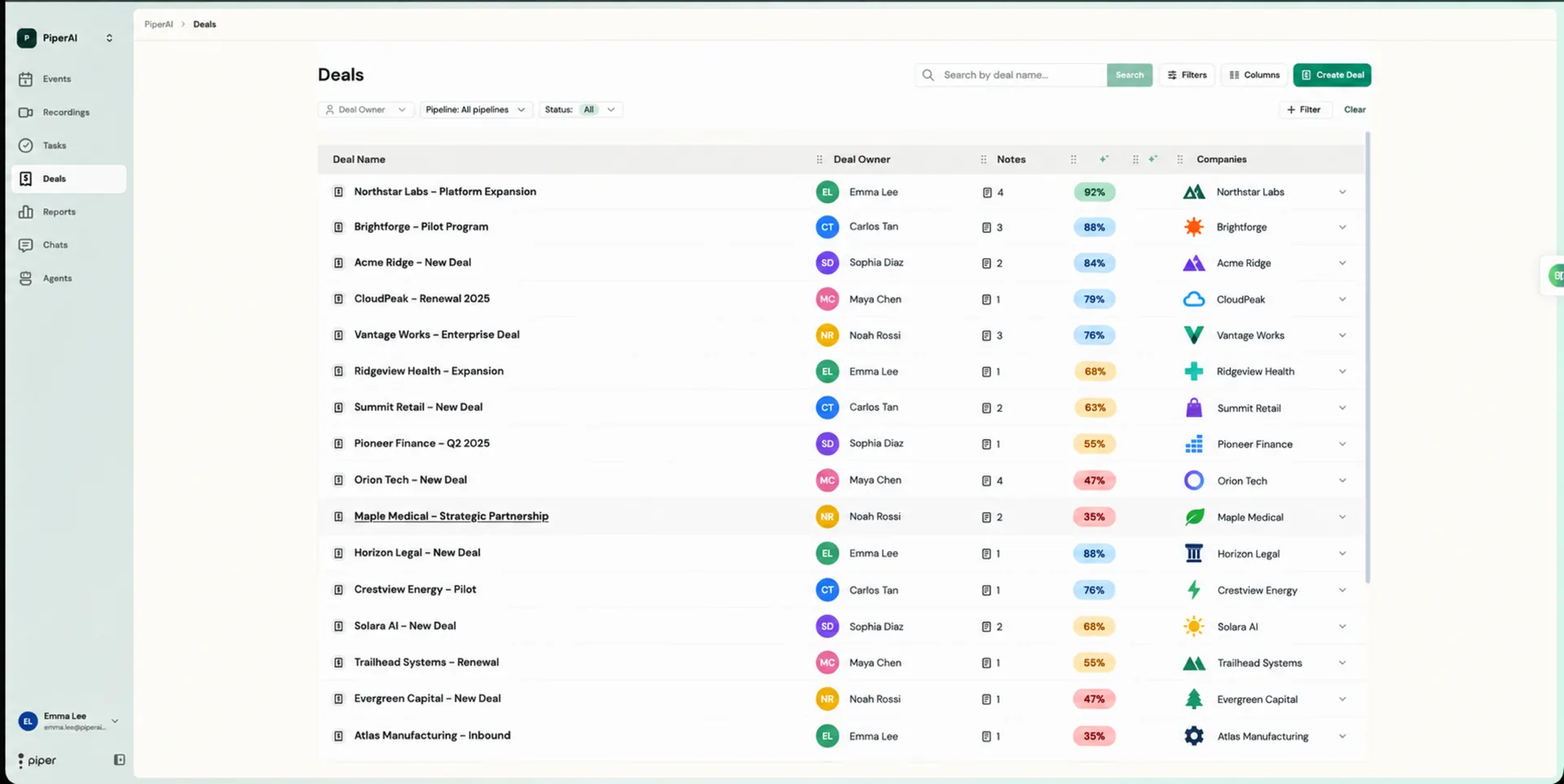
Task: Click the Ridgeview Health plus logo
Action: point(1193,371)
